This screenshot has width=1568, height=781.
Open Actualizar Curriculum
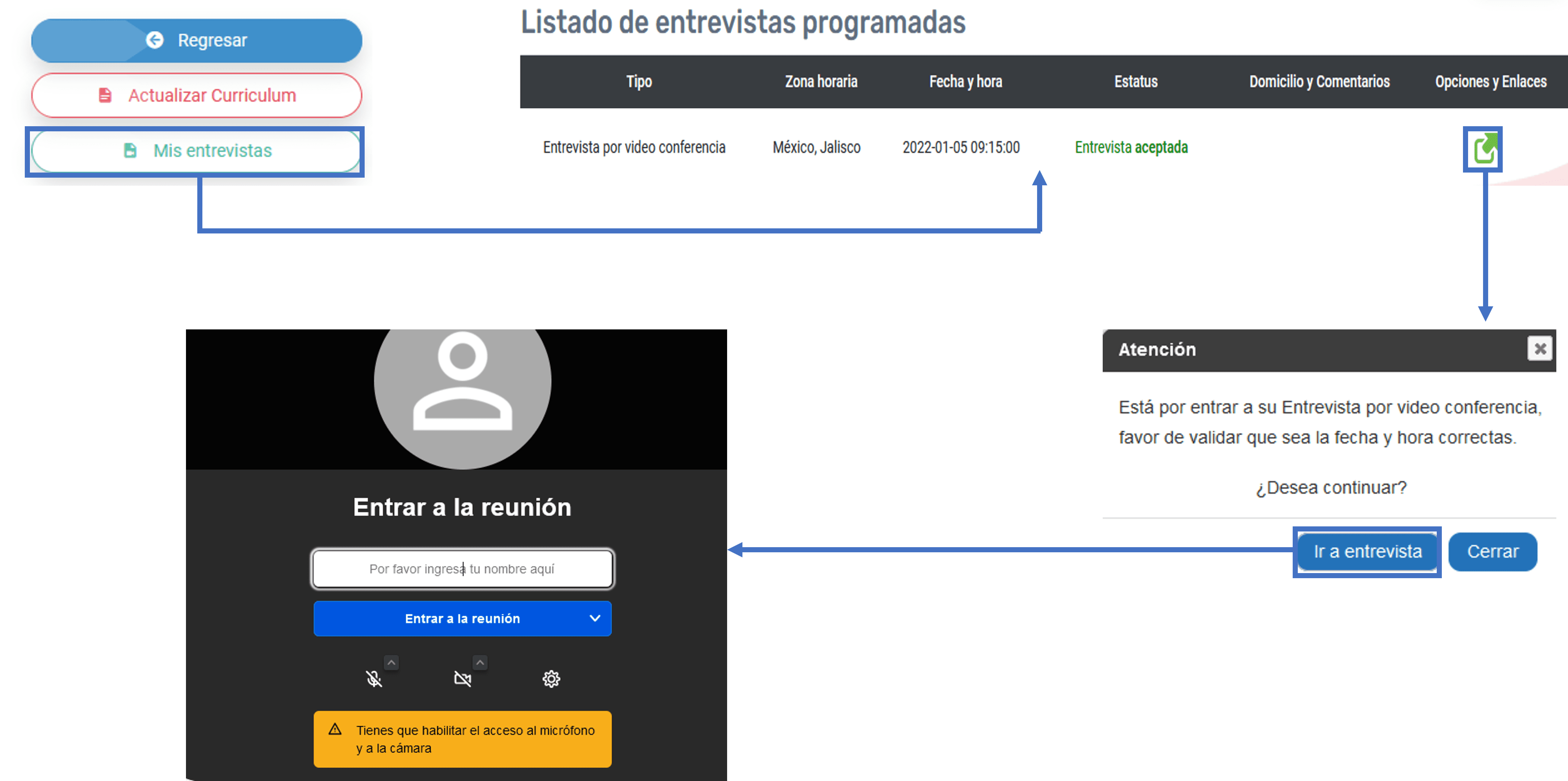coord(197,96)
